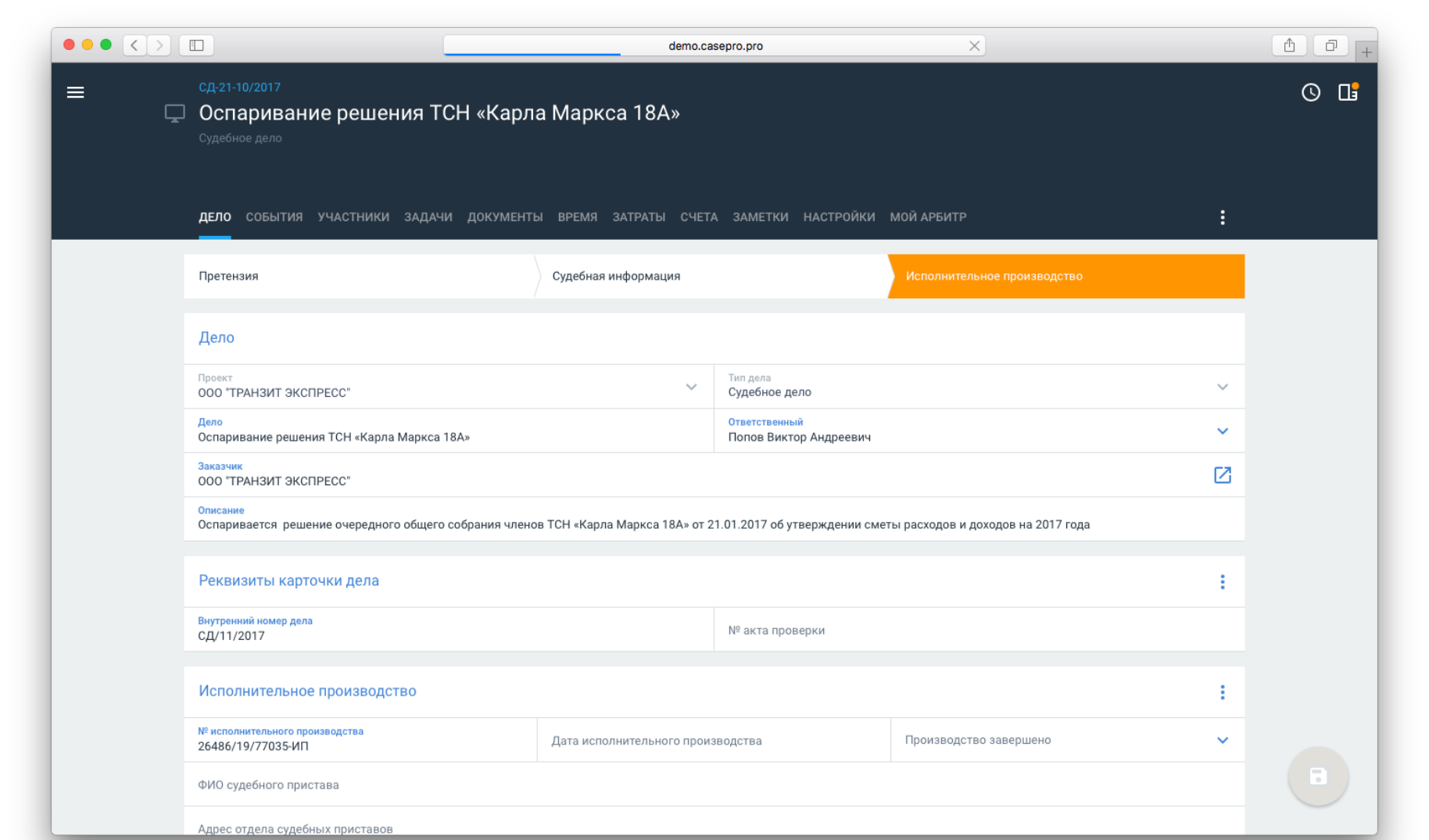Go to the Претензия stage

coord(228,276)
